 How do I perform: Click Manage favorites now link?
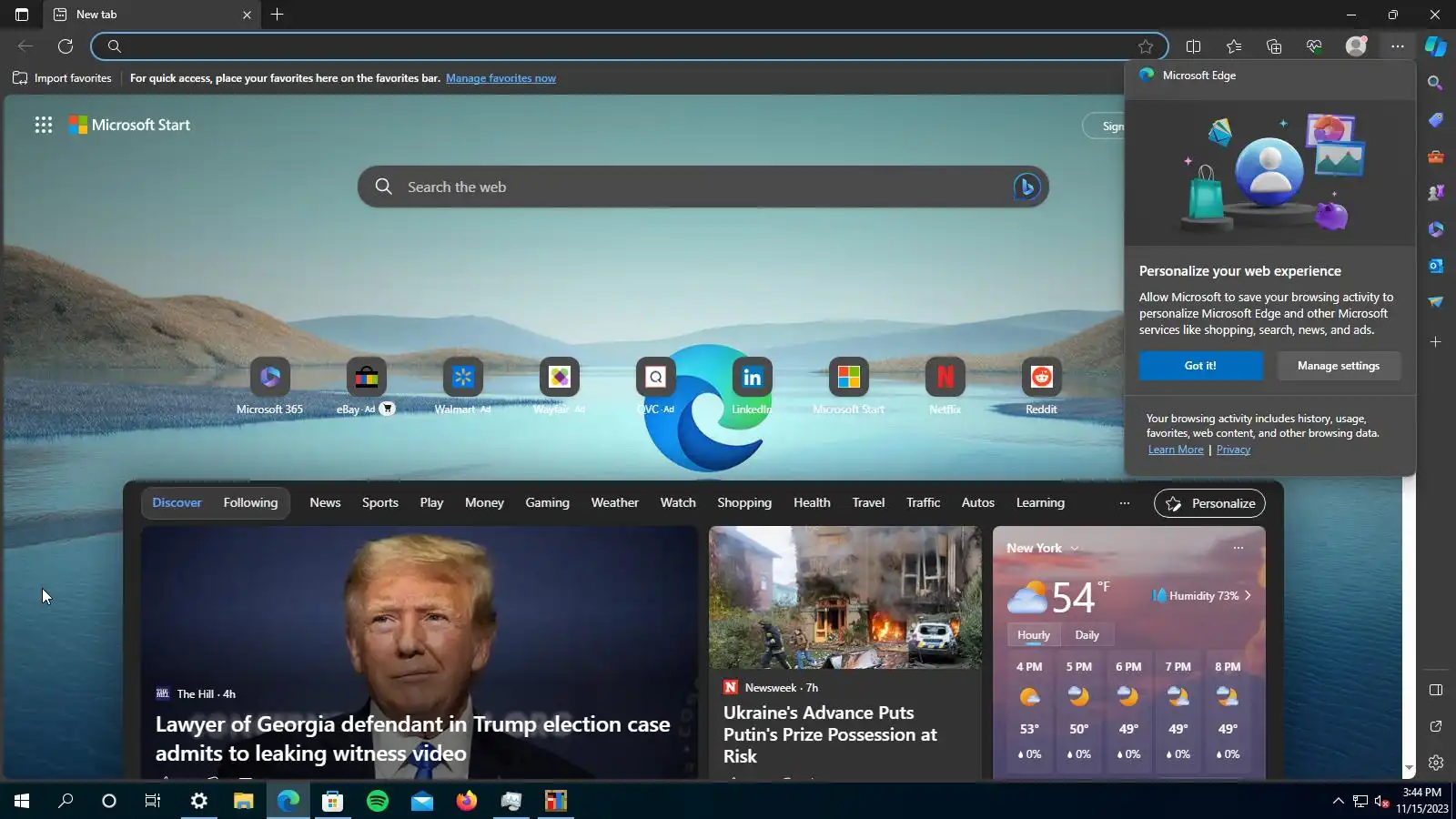[500, 78]
